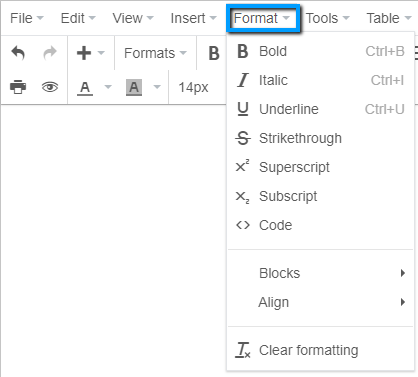Click the Redo arrow icon
Image resolution: width=418 pixels, height=377 pixels.
(x=50, y=53)
